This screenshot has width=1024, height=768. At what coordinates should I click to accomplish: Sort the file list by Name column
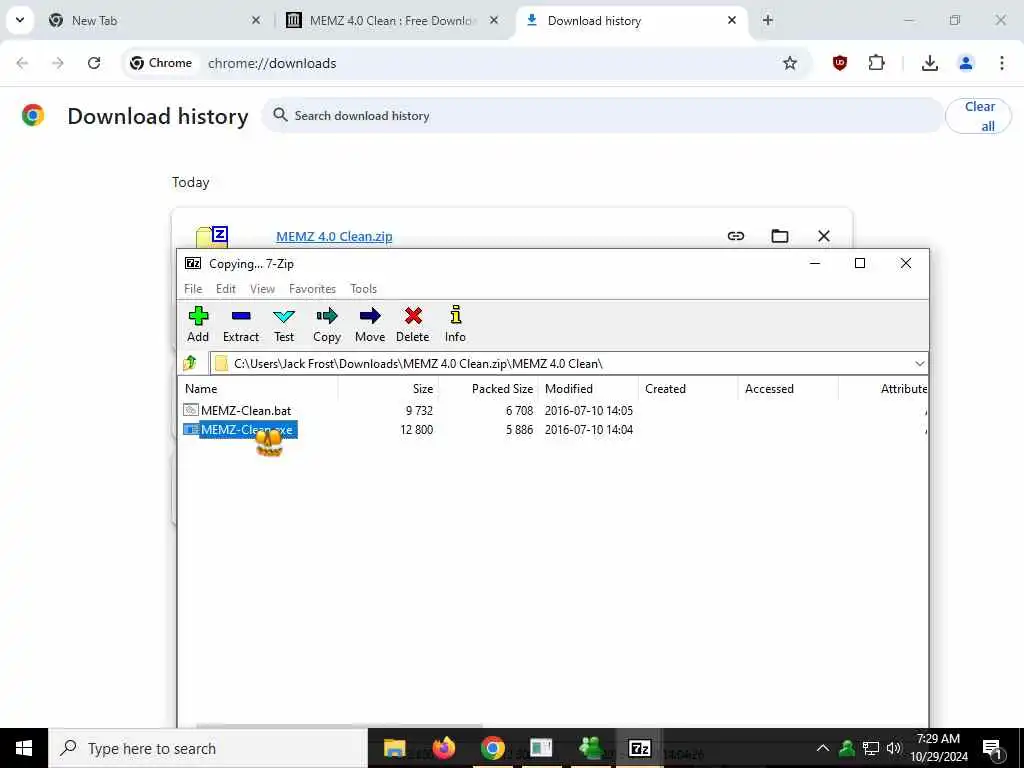click(259, 389)
